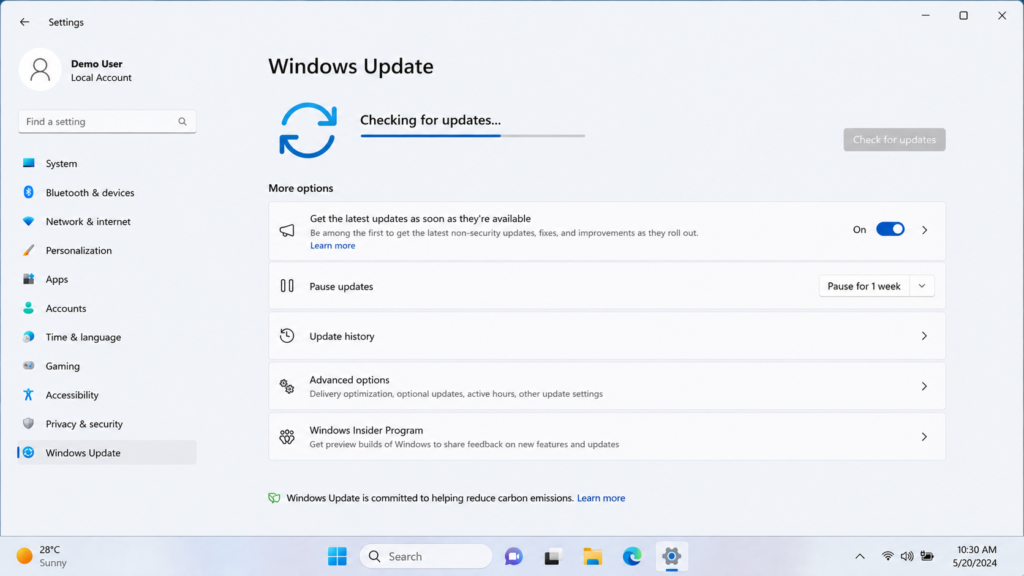Click the taskbar Search box
Image resolution: width=1024 pixels, height=576 pixels.
click(x=426, y=556)
